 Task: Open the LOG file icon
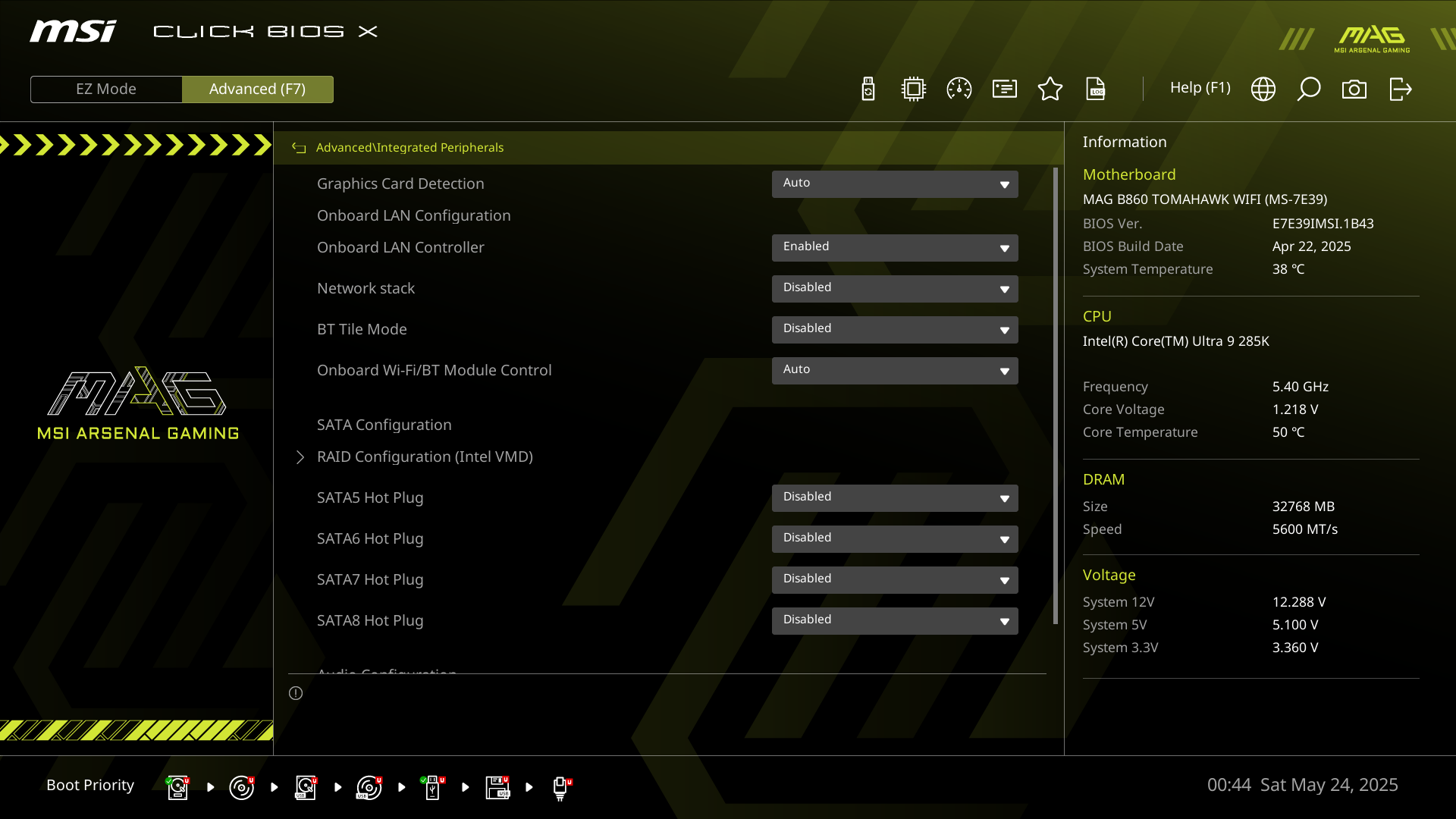click(1096, 89)
